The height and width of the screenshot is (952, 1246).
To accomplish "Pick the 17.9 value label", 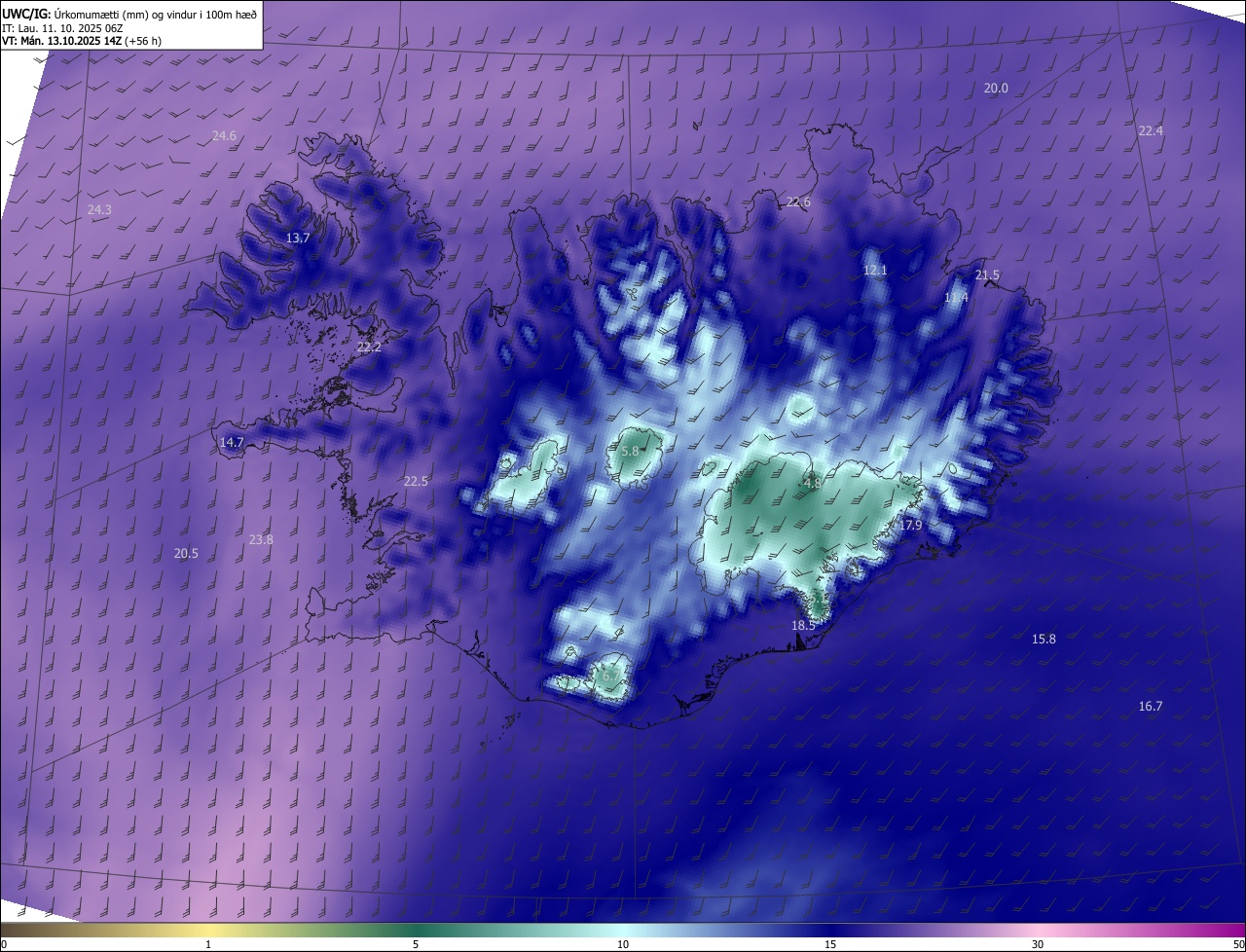I will [910, 525].
